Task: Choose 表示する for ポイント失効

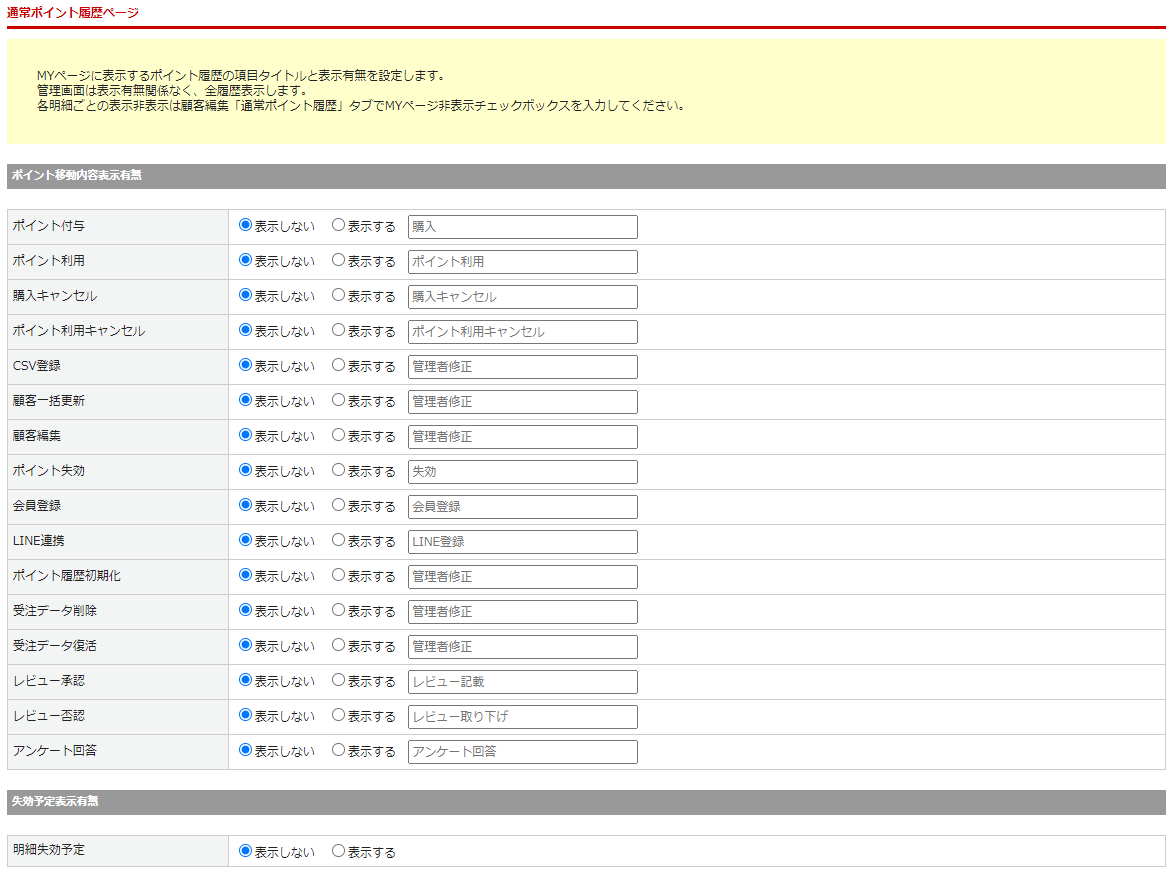Action: tap(338, 471)
